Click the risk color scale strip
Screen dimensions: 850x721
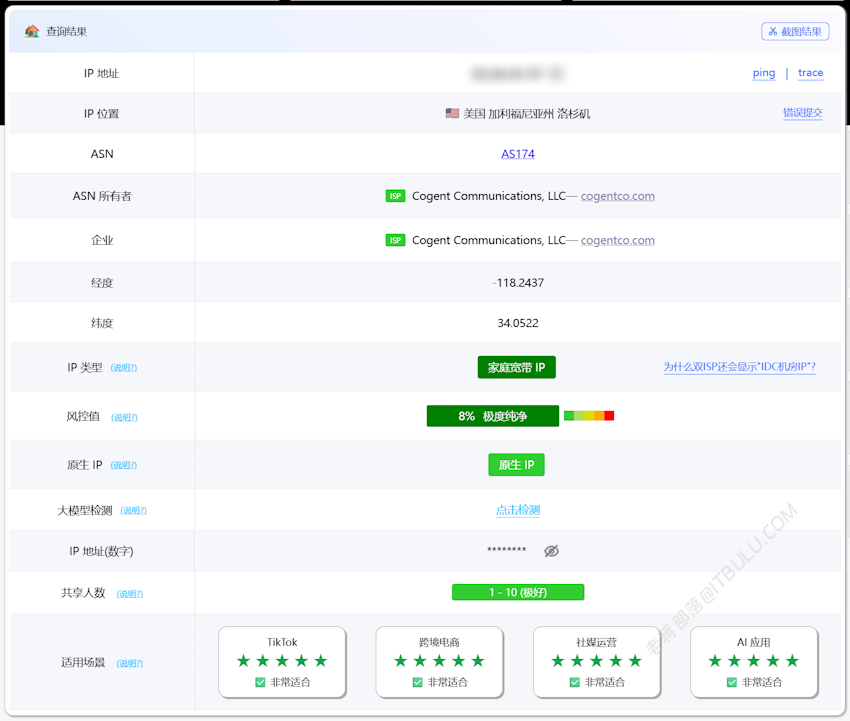coord(589,416)
